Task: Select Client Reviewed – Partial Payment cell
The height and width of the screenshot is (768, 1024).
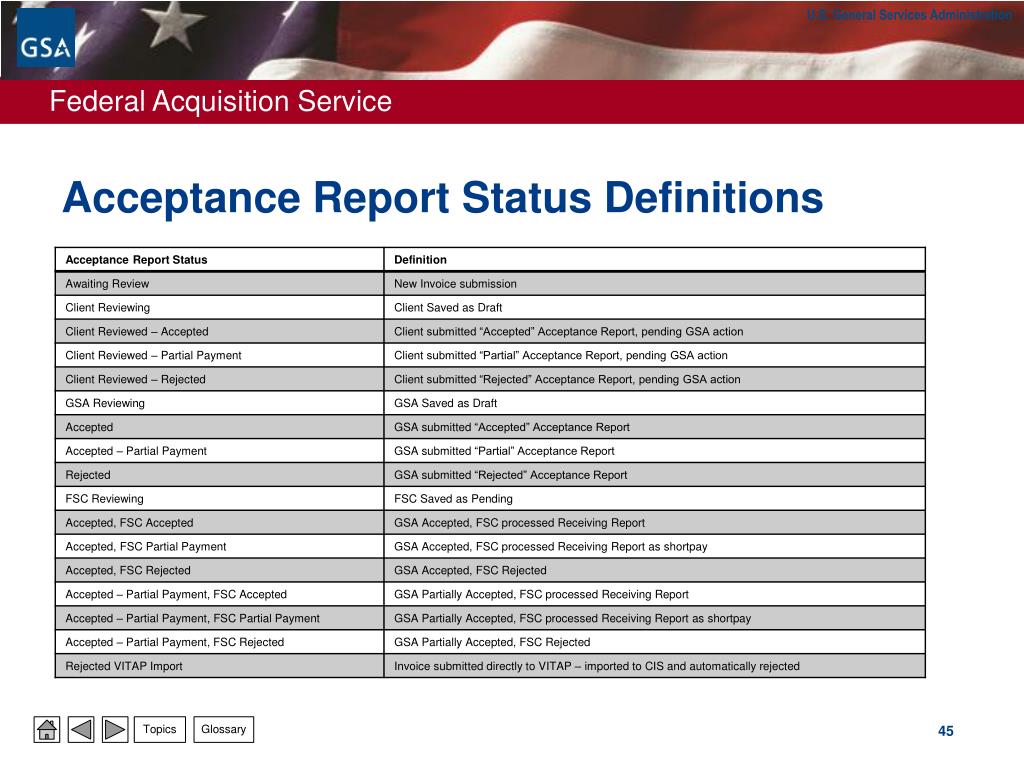Action: (219, 355)
